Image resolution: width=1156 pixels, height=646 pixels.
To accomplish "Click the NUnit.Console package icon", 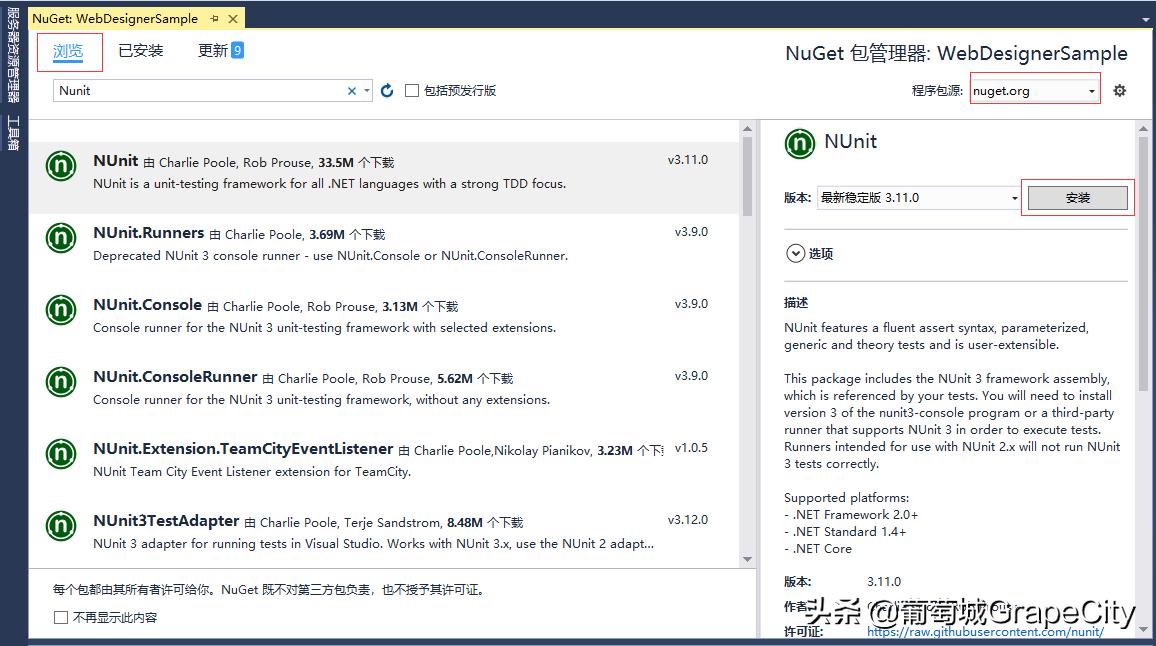I will tap(61, 310).
